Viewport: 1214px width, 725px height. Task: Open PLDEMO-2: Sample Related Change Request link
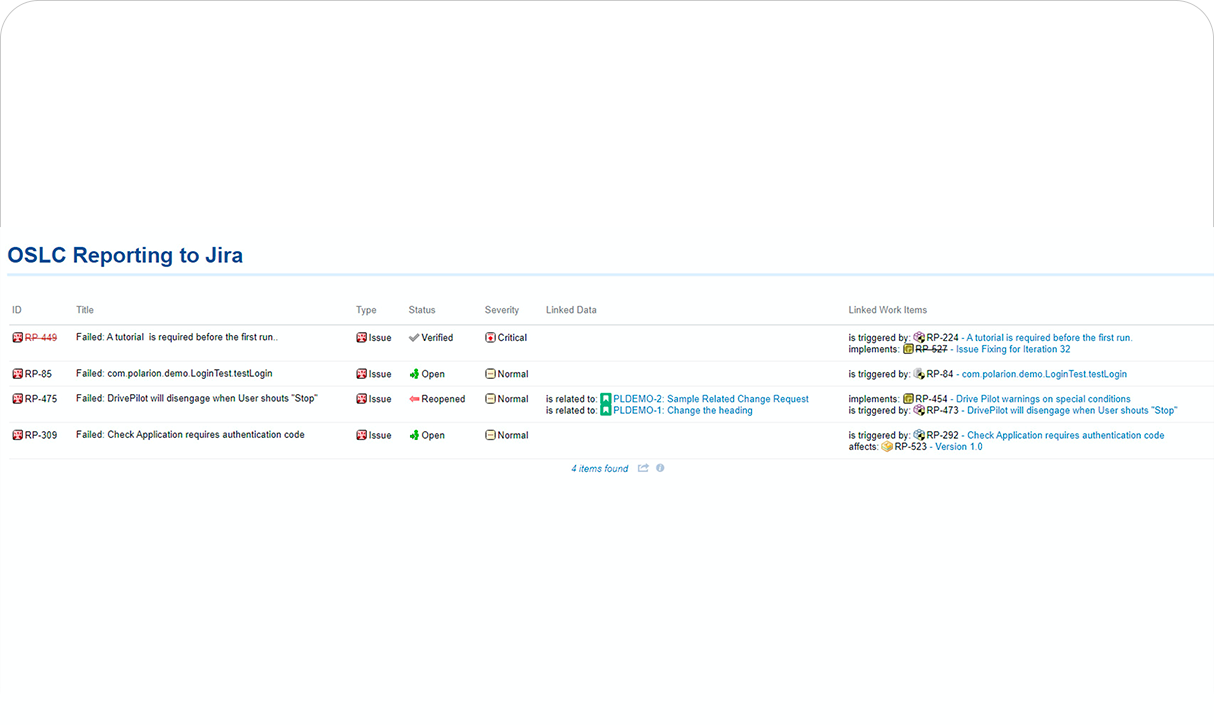click(713, 398)
